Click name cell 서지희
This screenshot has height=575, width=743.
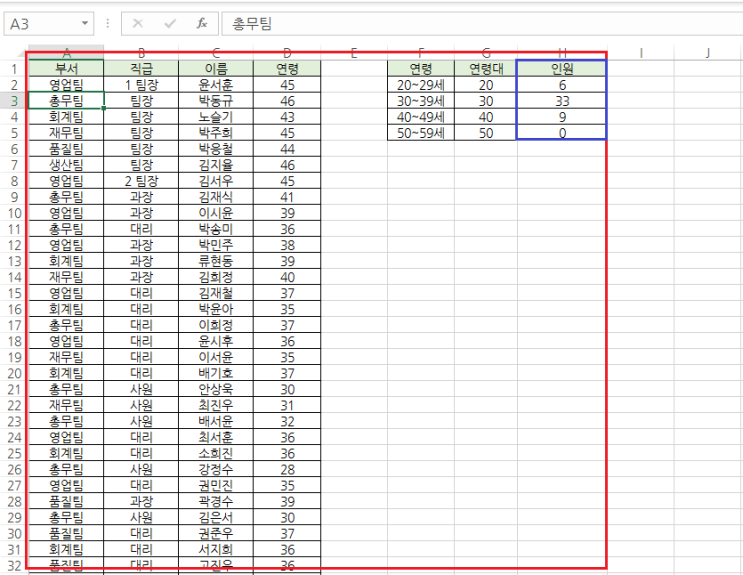[216, 549]
